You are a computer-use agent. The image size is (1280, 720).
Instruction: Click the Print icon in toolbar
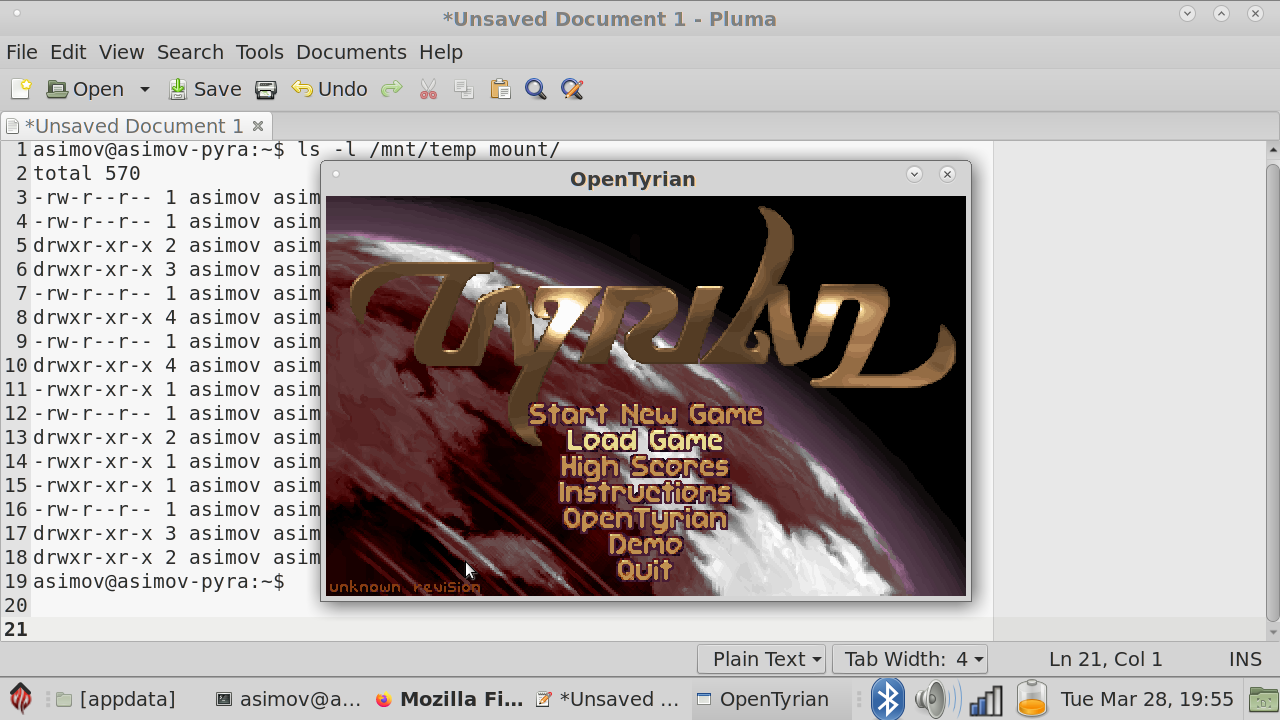click(x=266, y=89)
